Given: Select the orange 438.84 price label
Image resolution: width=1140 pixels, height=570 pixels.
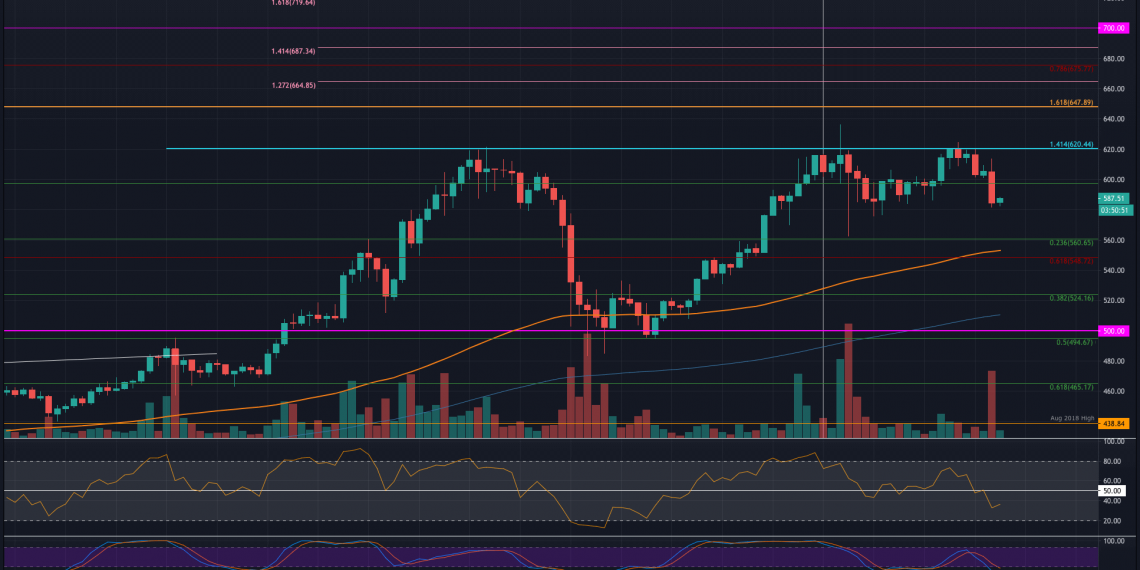Looking at the screenshot, I should pyautogui.click(x=1113, y=424).
